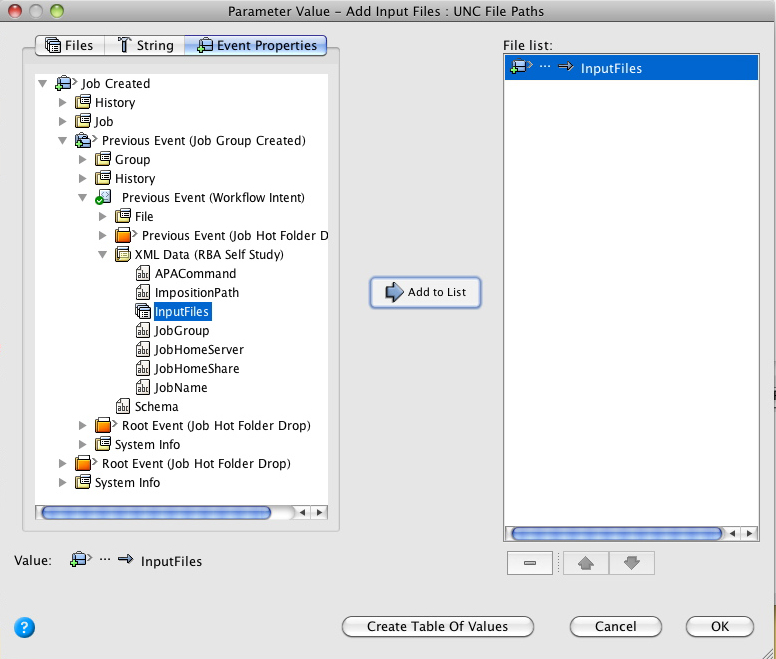Click tree panel scroll right arrow
The width and height of the screenshot is (776, 659).
[x=319, y=513]
